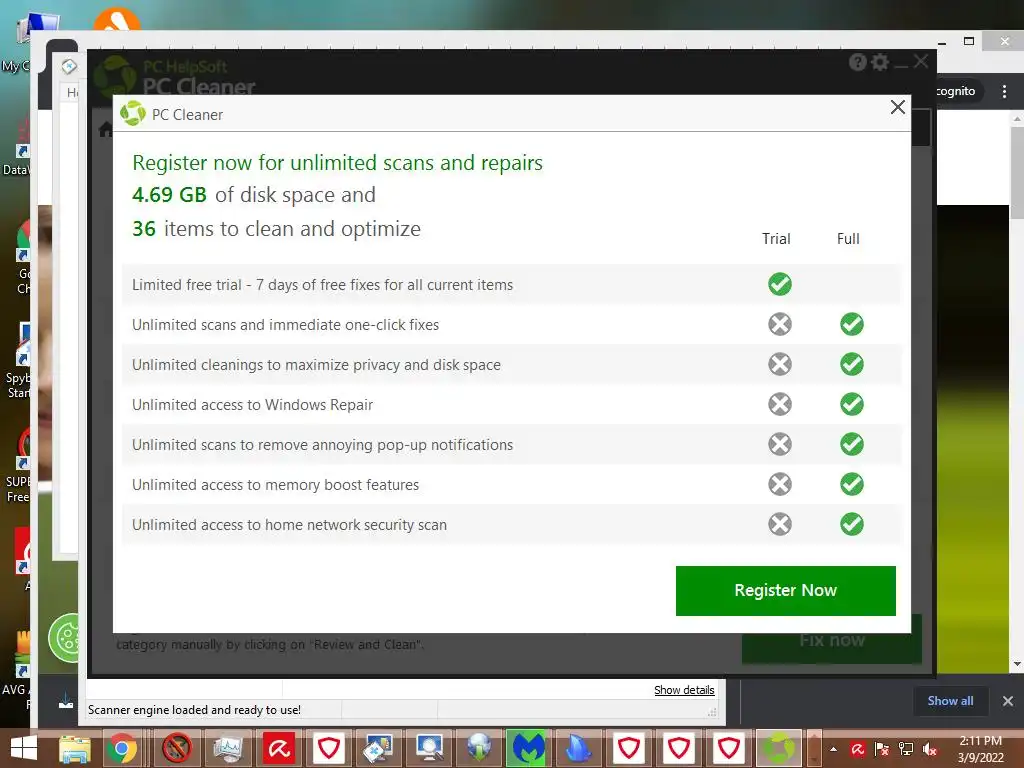Click the '4.69 GB' disk space value

169,195
